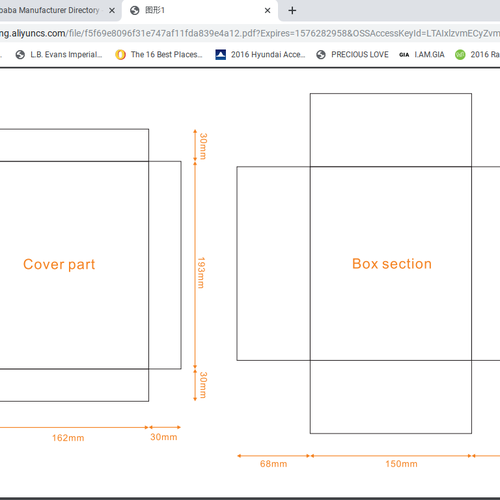Open the 2016 Hyundai Acce bookmark
Screen dimensions: 500x500
[260, 55]
